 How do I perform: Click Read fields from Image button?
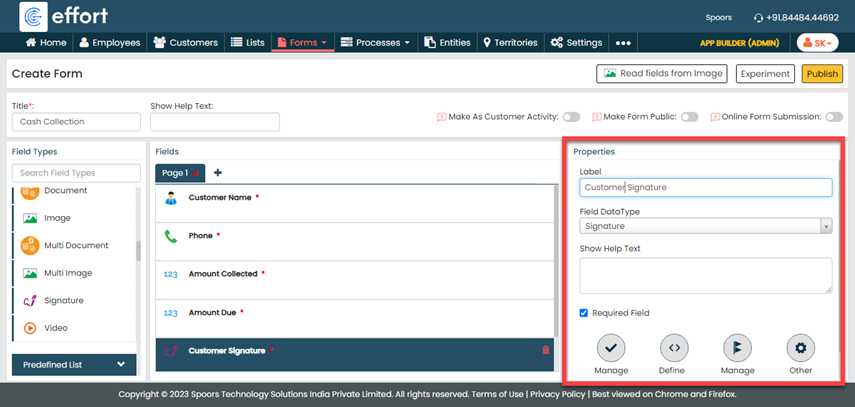(661, 74)
